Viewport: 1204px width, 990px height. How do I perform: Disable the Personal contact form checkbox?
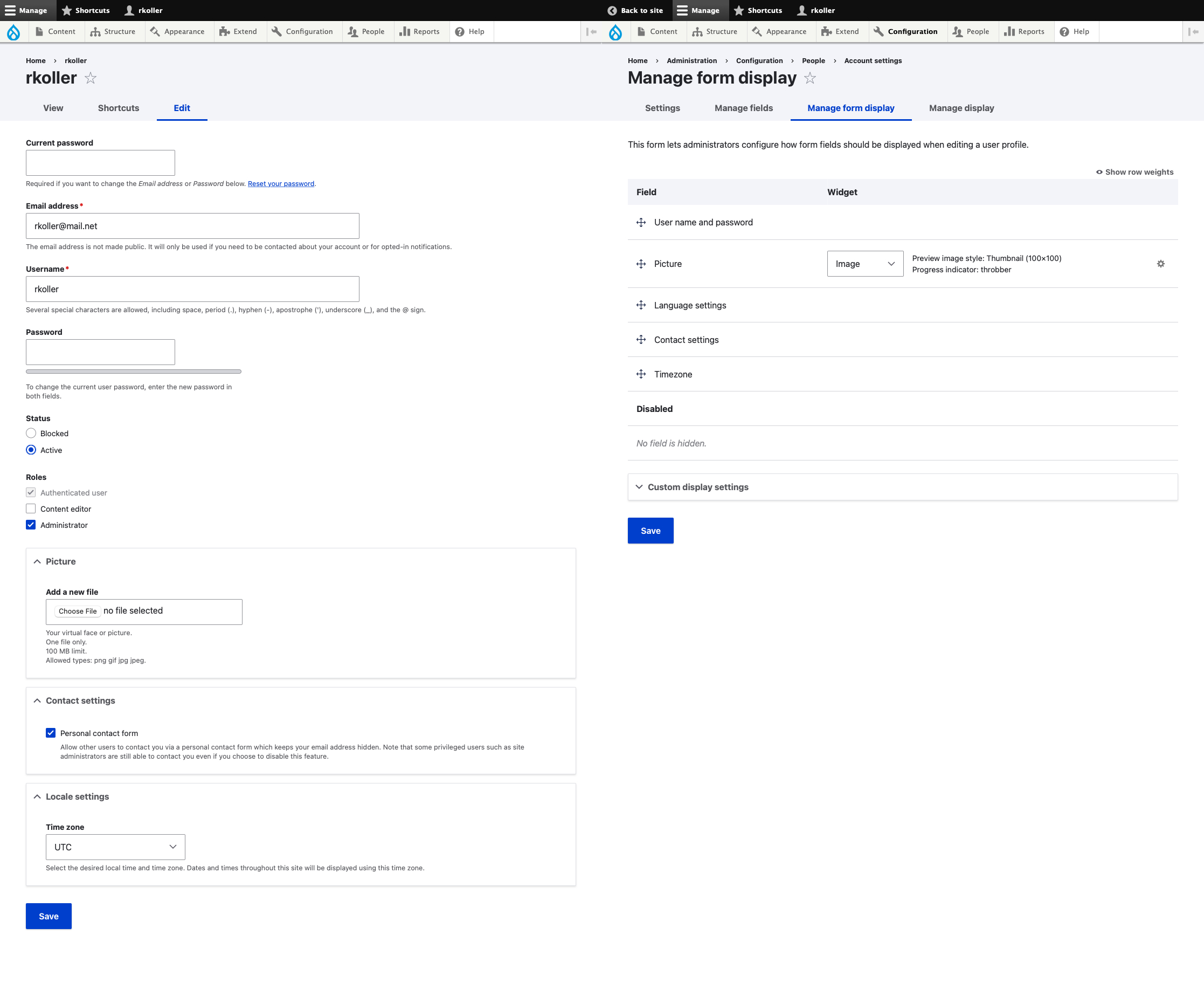click(x=51, y=733)
